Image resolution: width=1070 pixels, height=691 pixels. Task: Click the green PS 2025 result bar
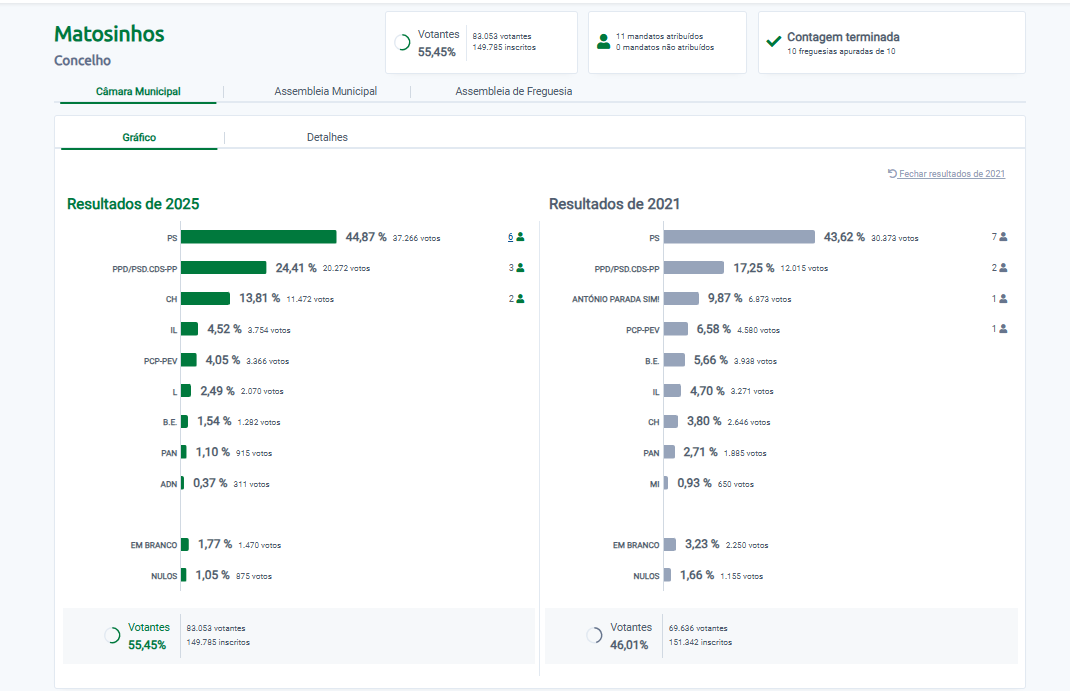click(x=259, y=237)
